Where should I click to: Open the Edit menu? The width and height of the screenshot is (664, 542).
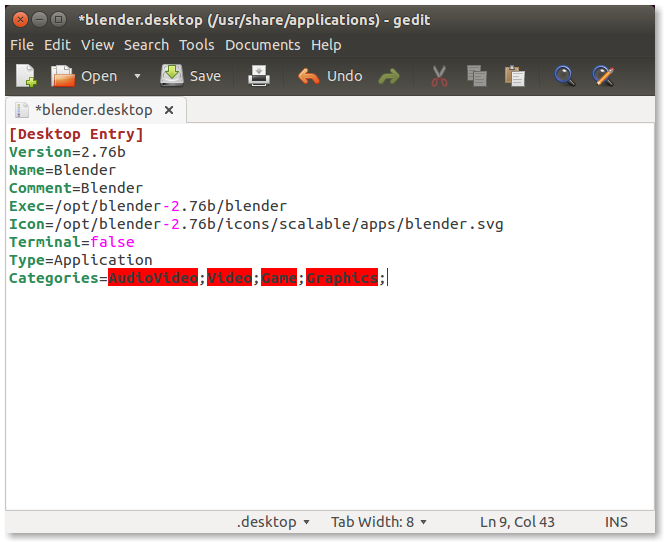[57, 45]
